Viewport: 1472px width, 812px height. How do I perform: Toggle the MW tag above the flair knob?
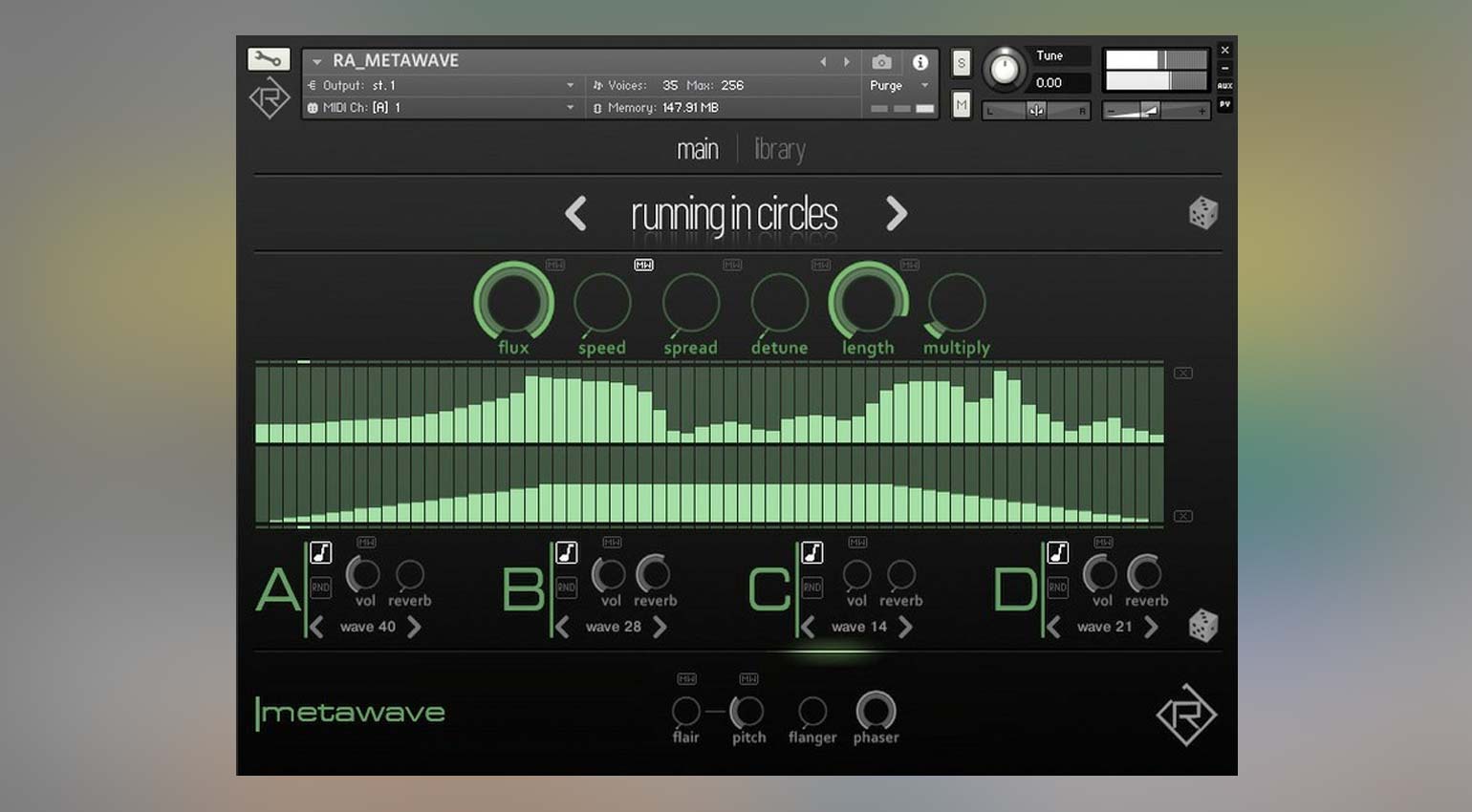pyautogui.click(x=686, y=678)
